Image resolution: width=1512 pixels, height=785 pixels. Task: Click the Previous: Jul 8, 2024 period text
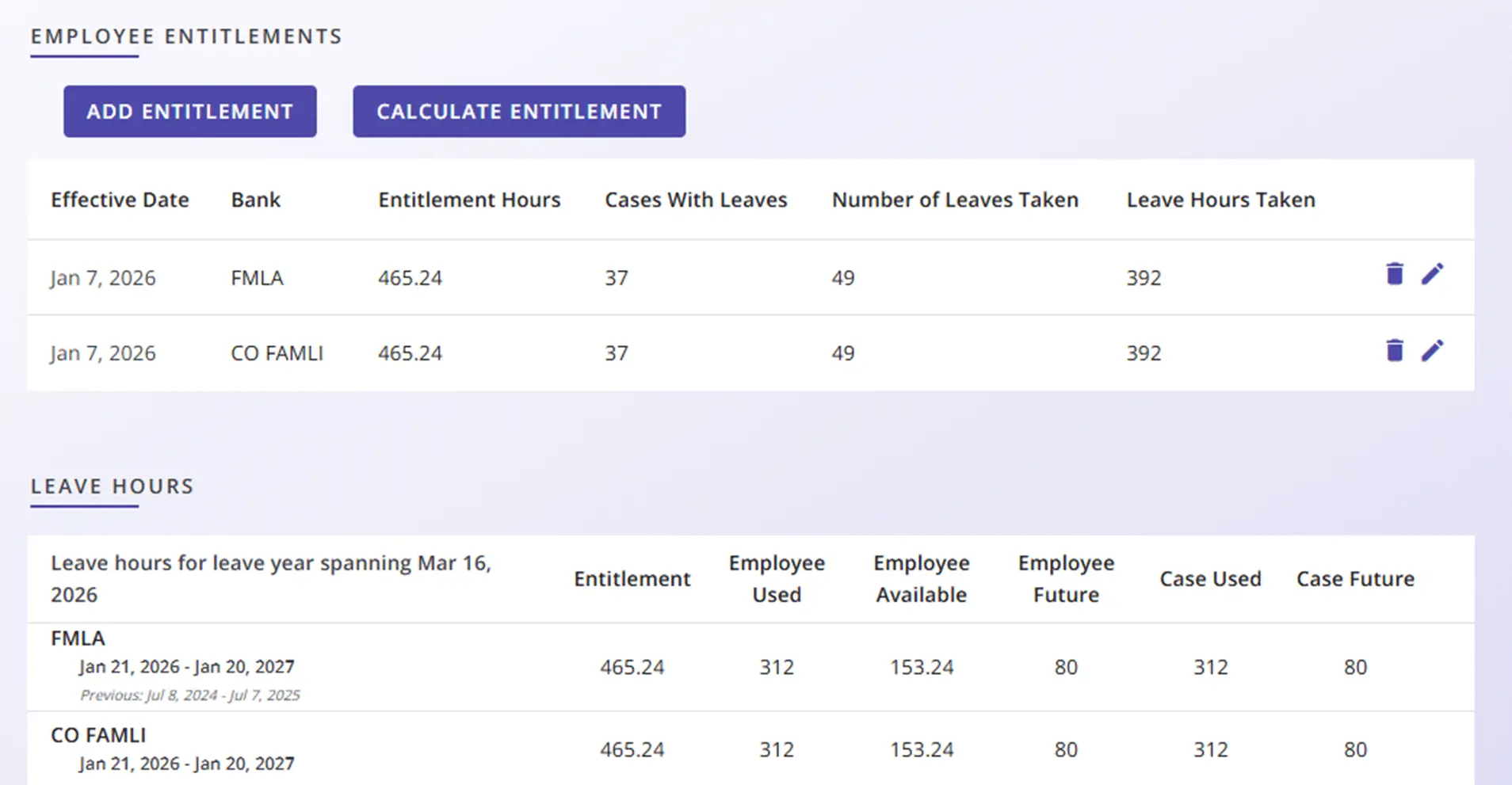pyautogui.click(x=189, y=695)
